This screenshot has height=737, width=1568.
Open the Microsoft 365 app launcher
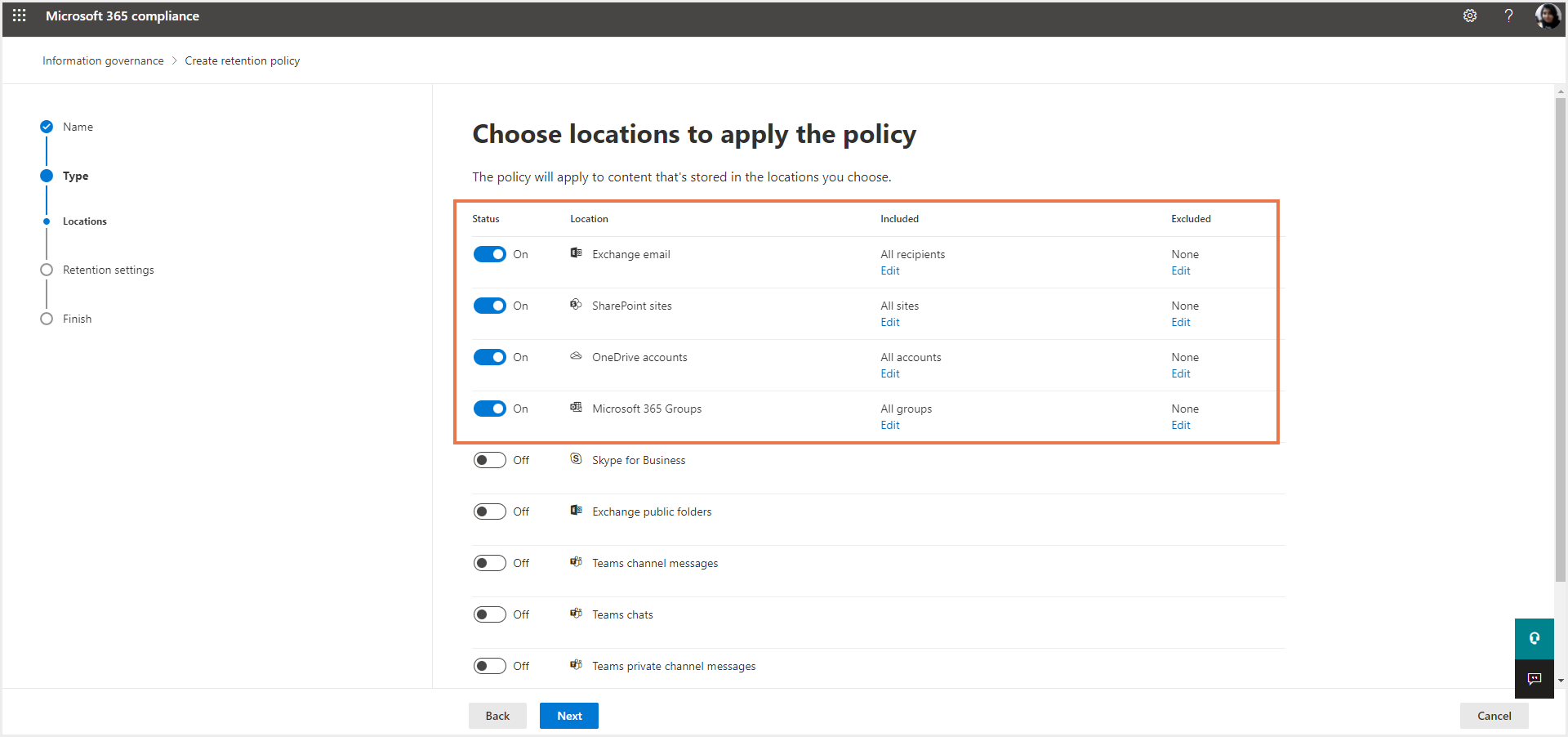(18, 16)
